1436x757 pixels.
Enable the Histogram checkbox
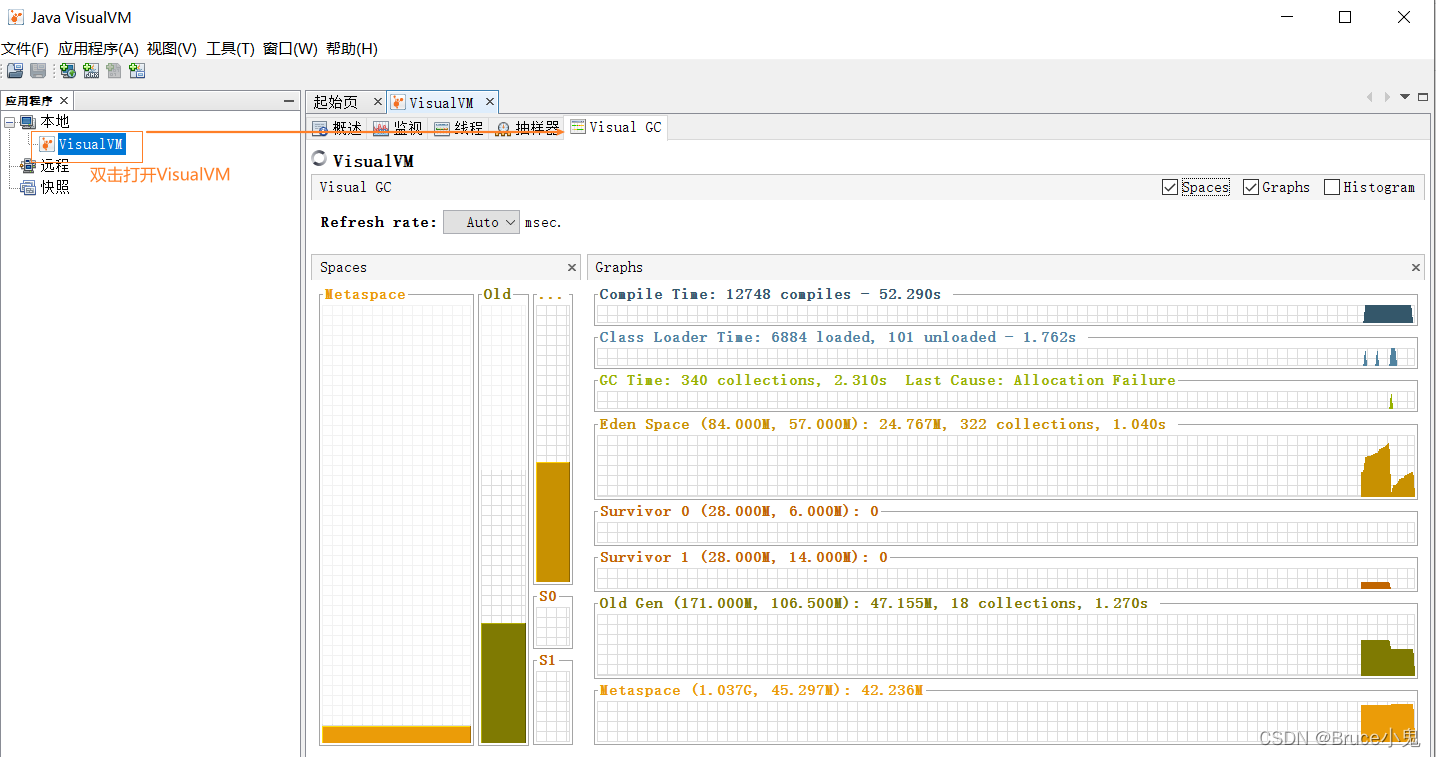[x=1332, y=187]
